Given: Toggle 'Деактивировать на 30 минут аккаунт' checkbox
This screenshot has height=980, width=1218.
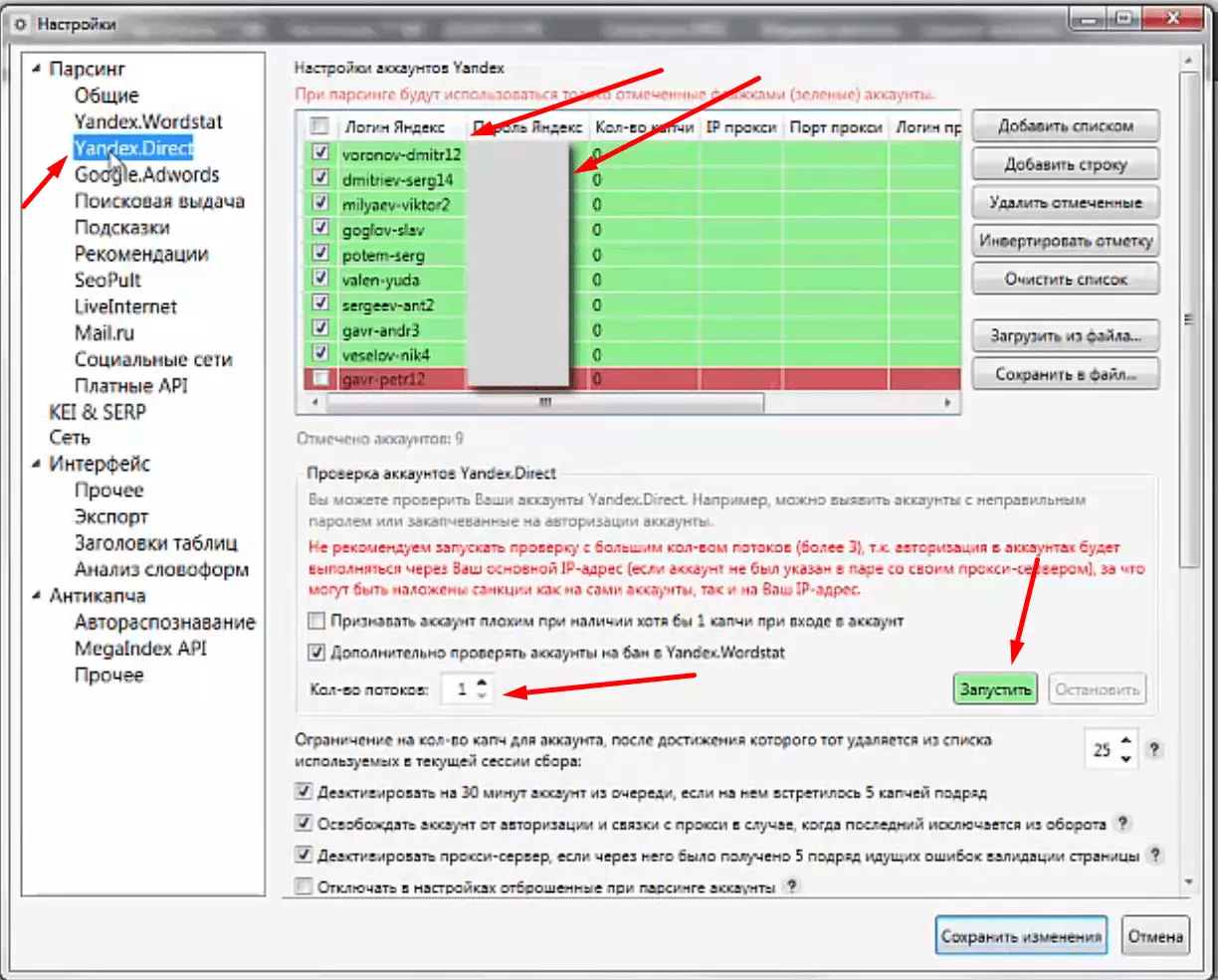Looking at the screenshot, I should pos(304,793).
